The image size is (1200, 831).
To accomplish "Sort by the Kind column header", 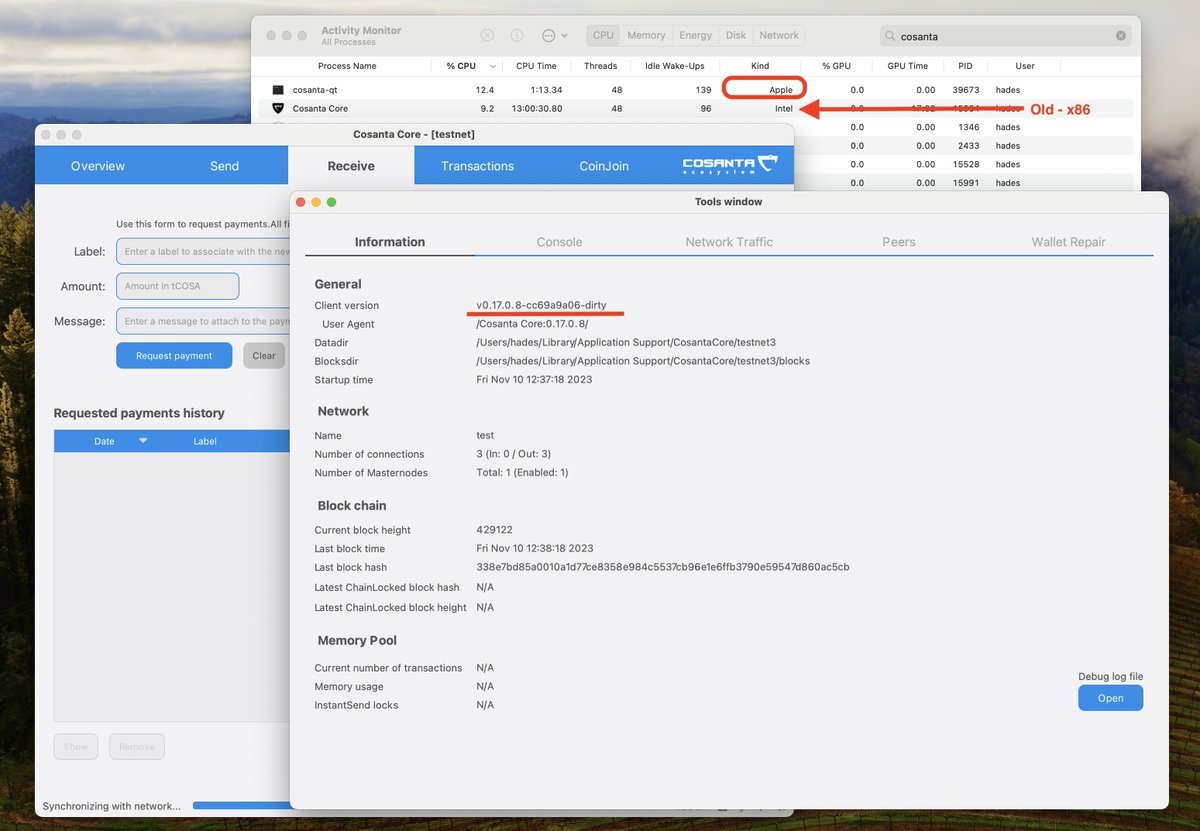I will tap(760, 66).
